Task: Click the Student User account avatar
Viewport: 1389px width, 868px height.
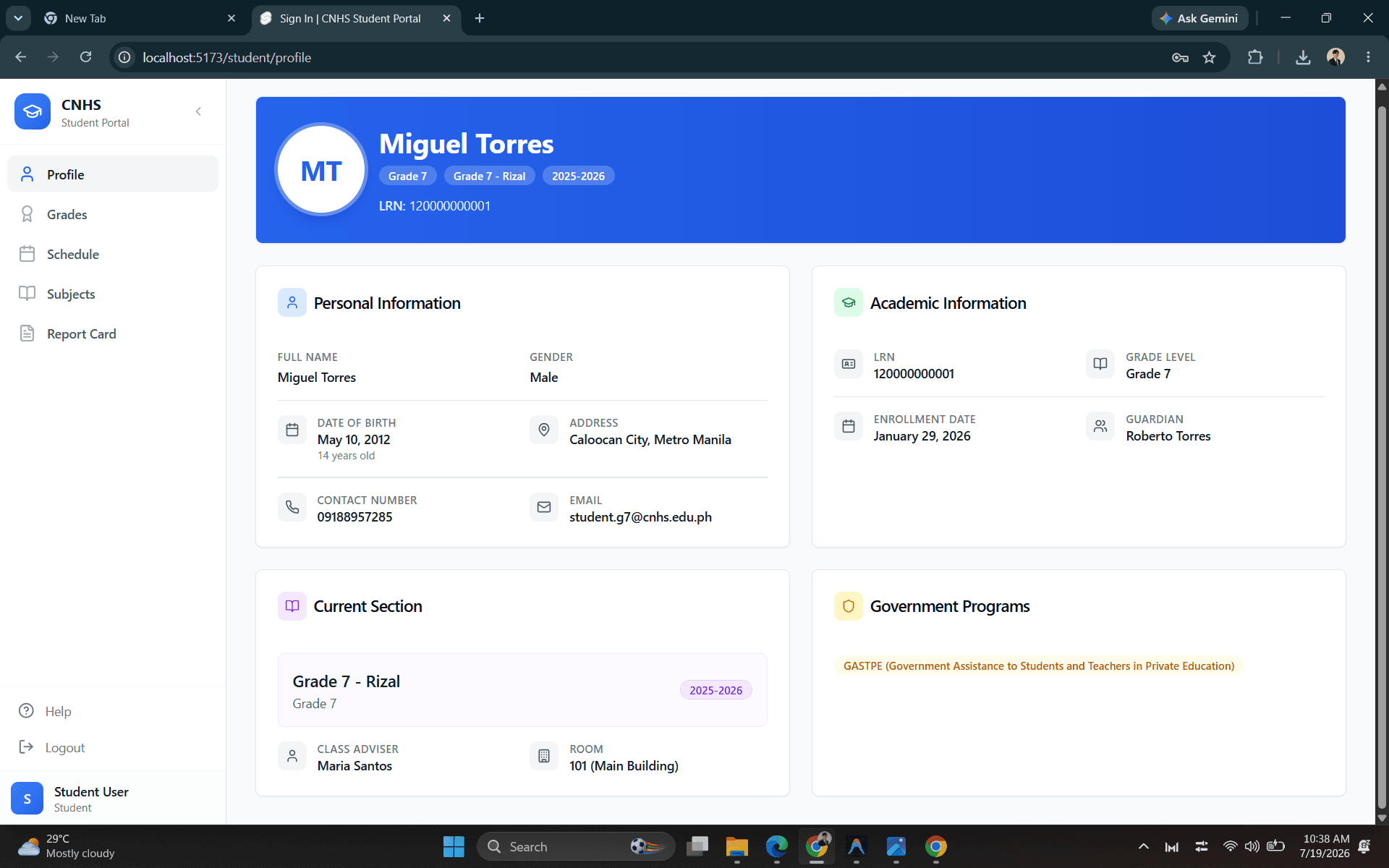Action: (x=27, y=799)
